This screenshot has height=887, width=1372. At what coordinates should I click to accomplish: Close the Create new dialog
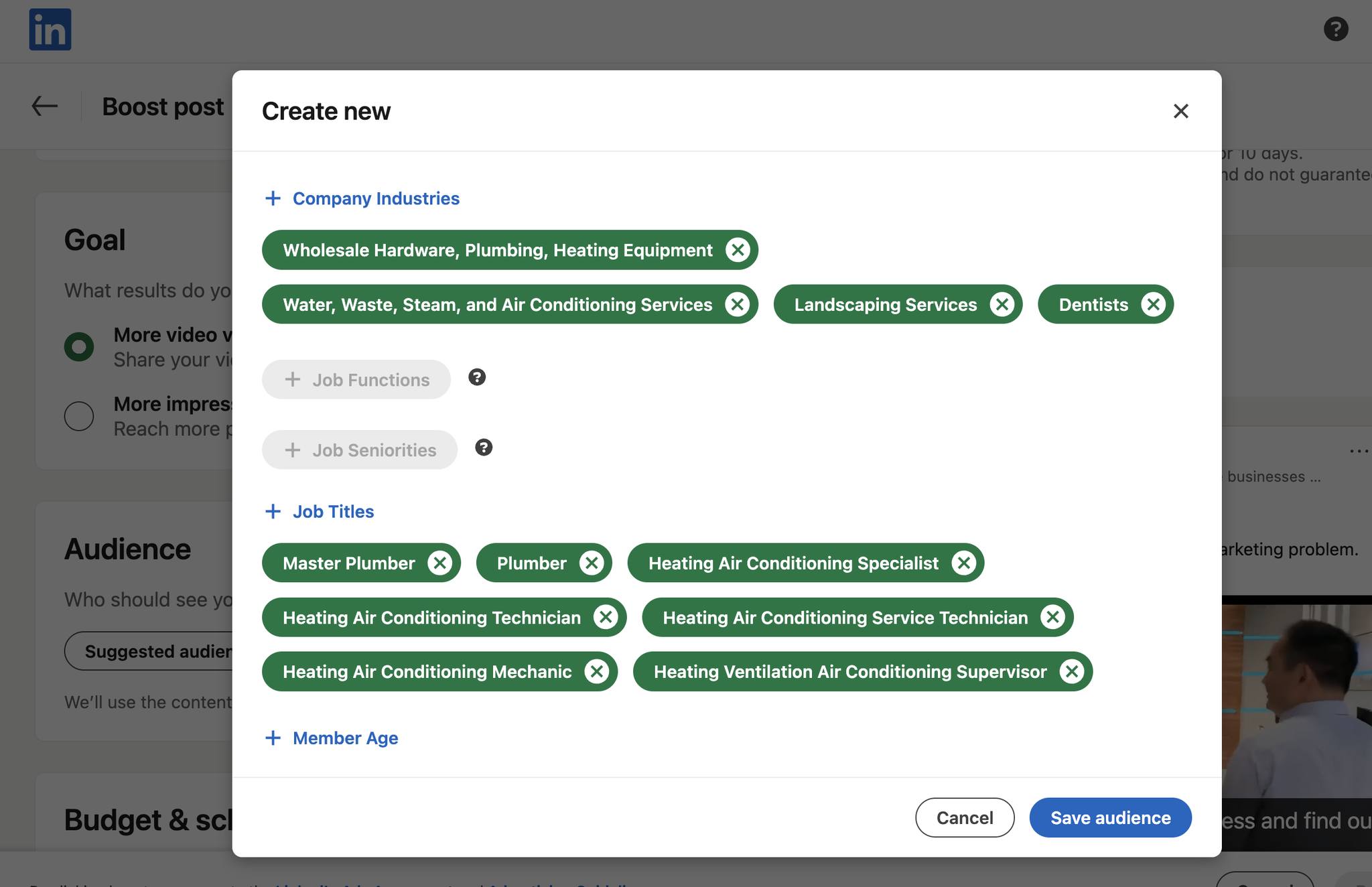tap(1180, 111)
